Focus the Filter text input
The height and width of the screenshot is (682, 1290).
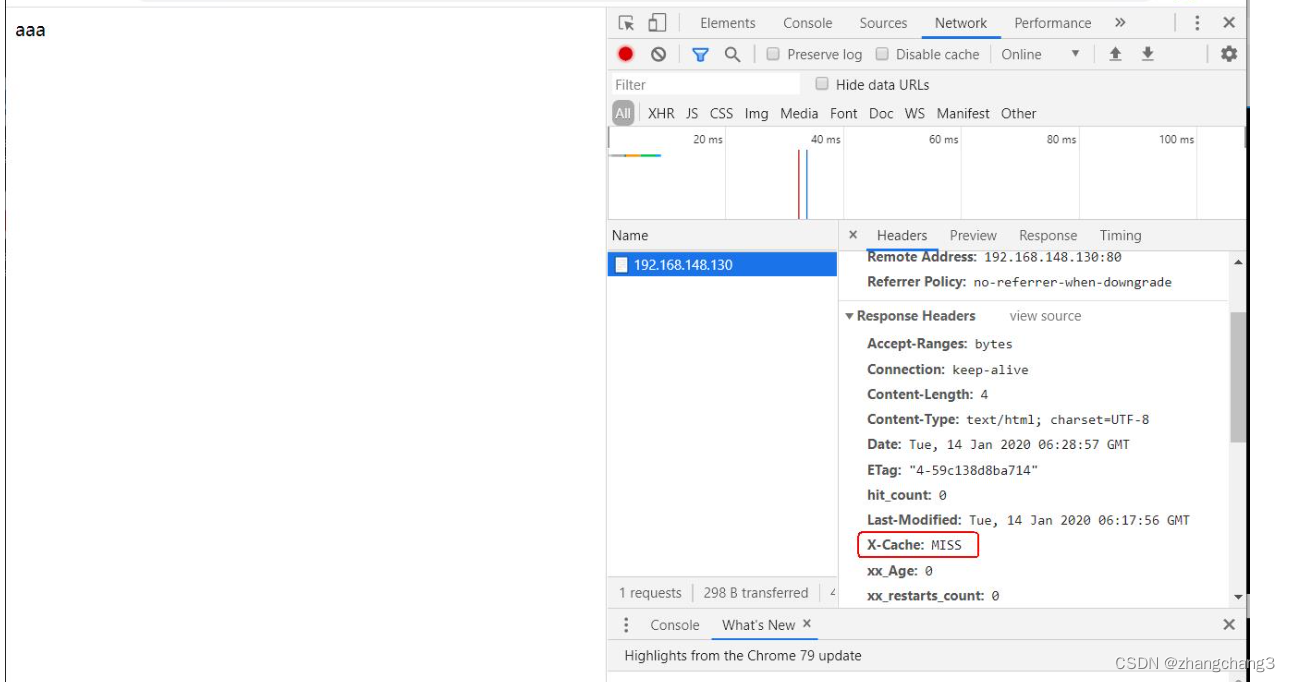point(706,84)
